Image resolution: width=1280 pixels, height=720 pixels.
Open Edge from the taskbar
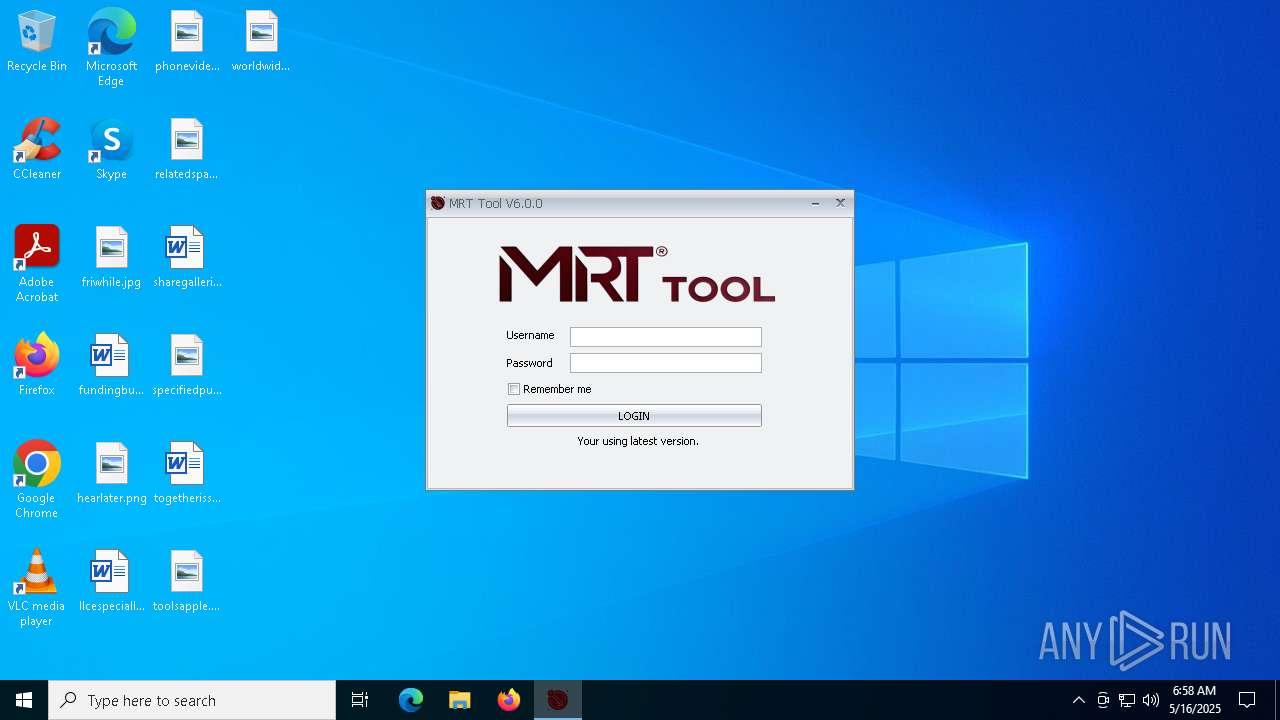pos(411,700)
